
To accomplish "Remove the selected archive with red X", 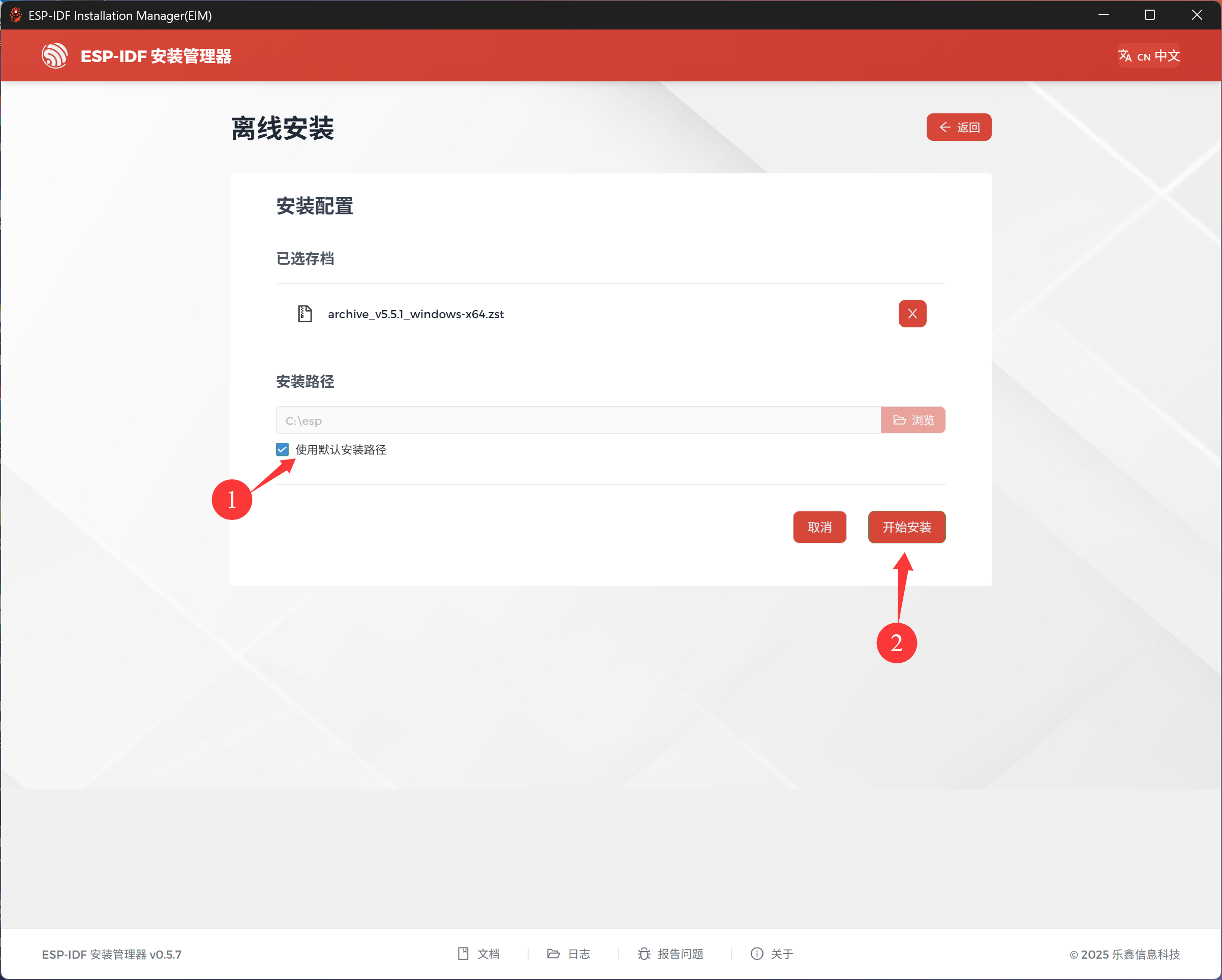I will tap(912, 314).
